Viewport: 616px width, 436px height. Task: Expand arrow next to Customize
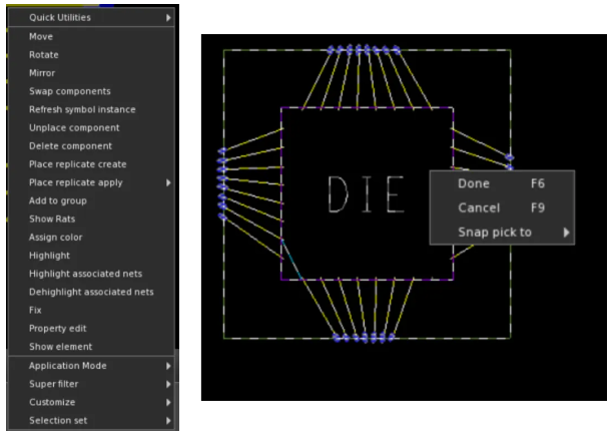click(168, 402)
